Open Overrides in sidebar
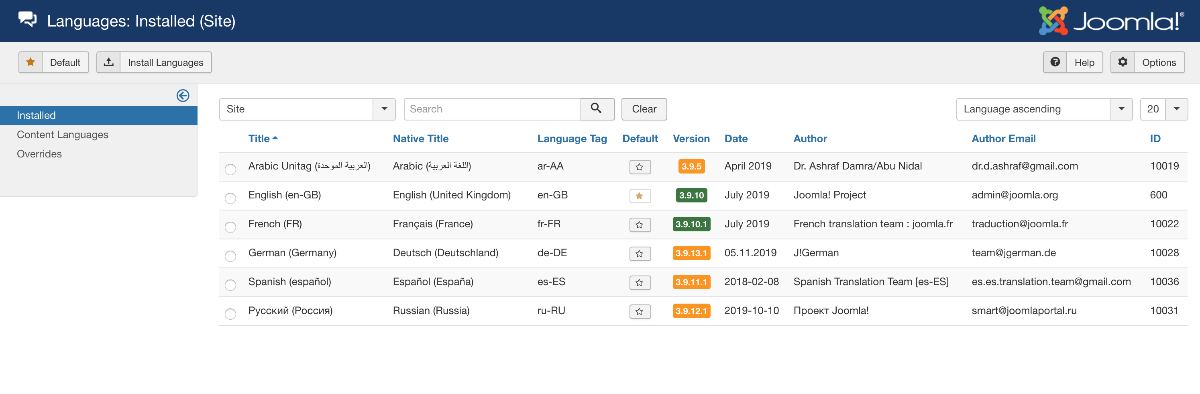 39,154
